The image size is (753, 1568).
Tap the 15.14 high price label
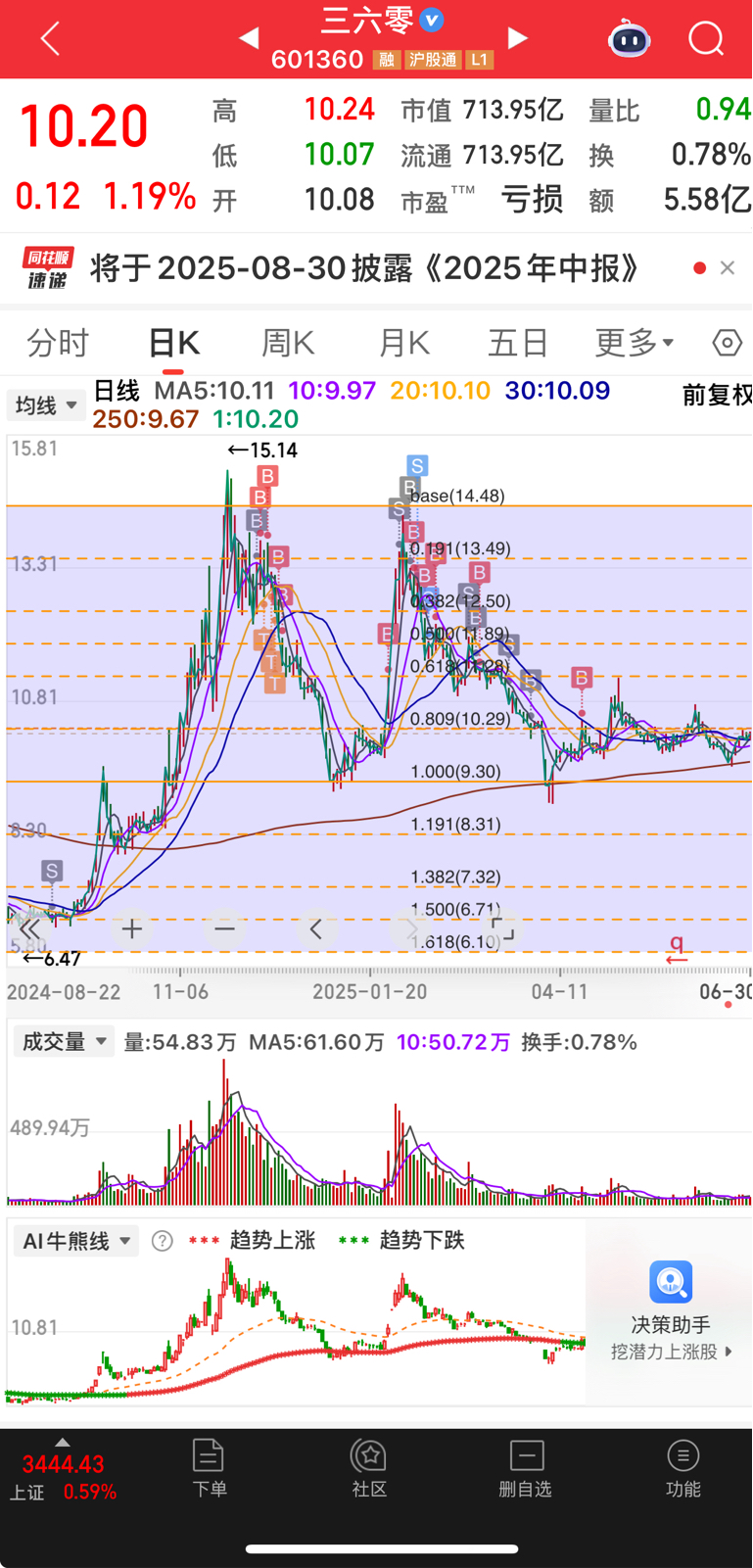(x=261, y=451)
